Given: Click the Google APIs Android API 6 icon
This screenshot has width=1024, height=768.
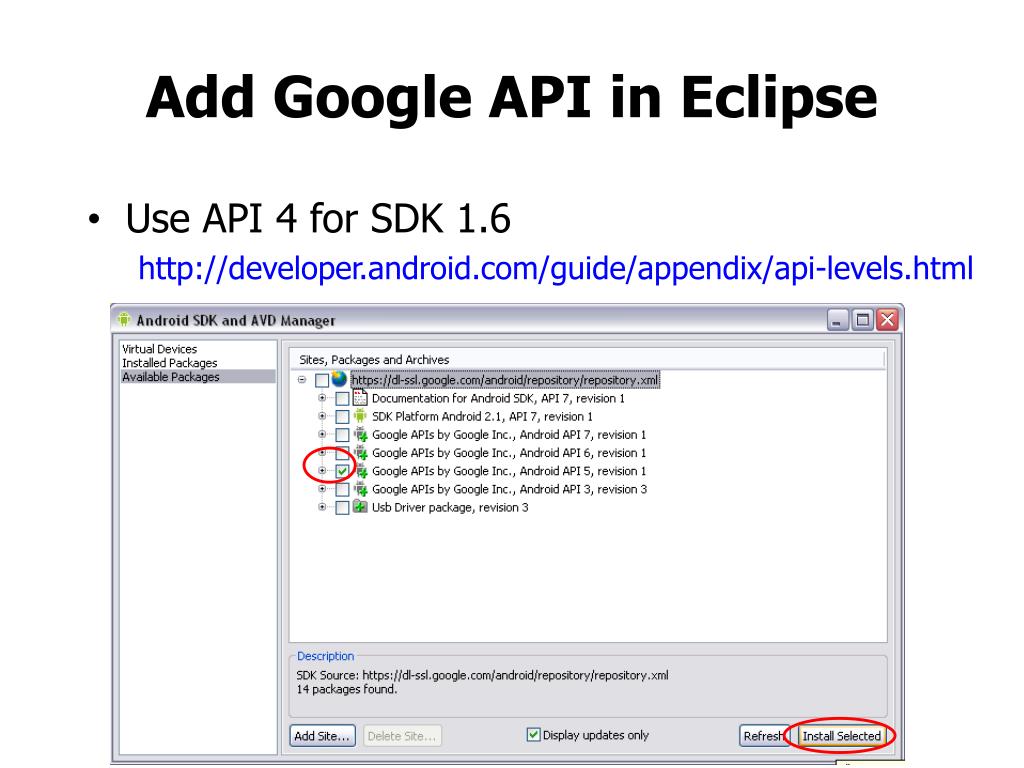Looking at the screenshot, I should [x=360, y=452].
